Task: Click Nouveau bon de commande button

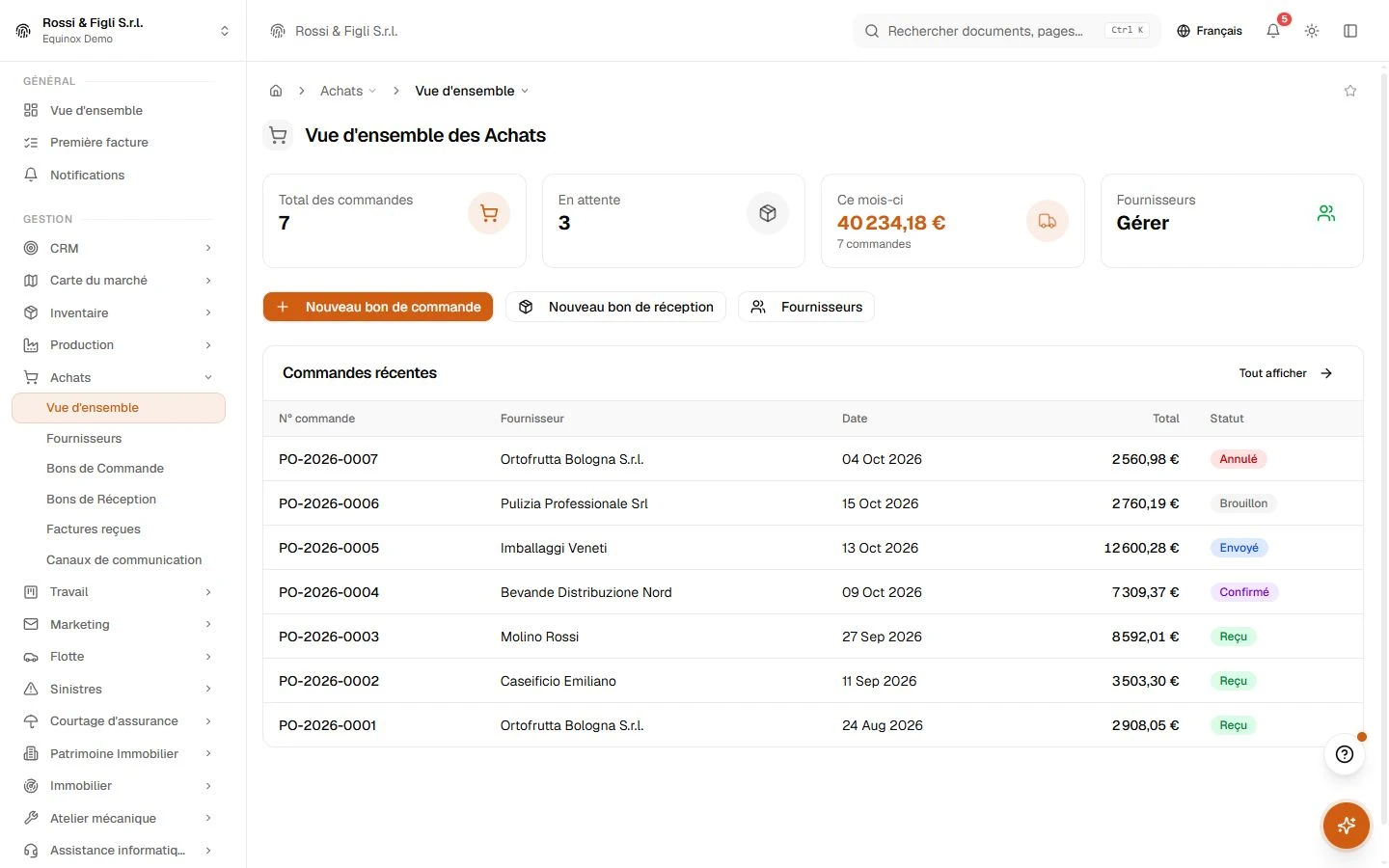Action: pos(378,307)
